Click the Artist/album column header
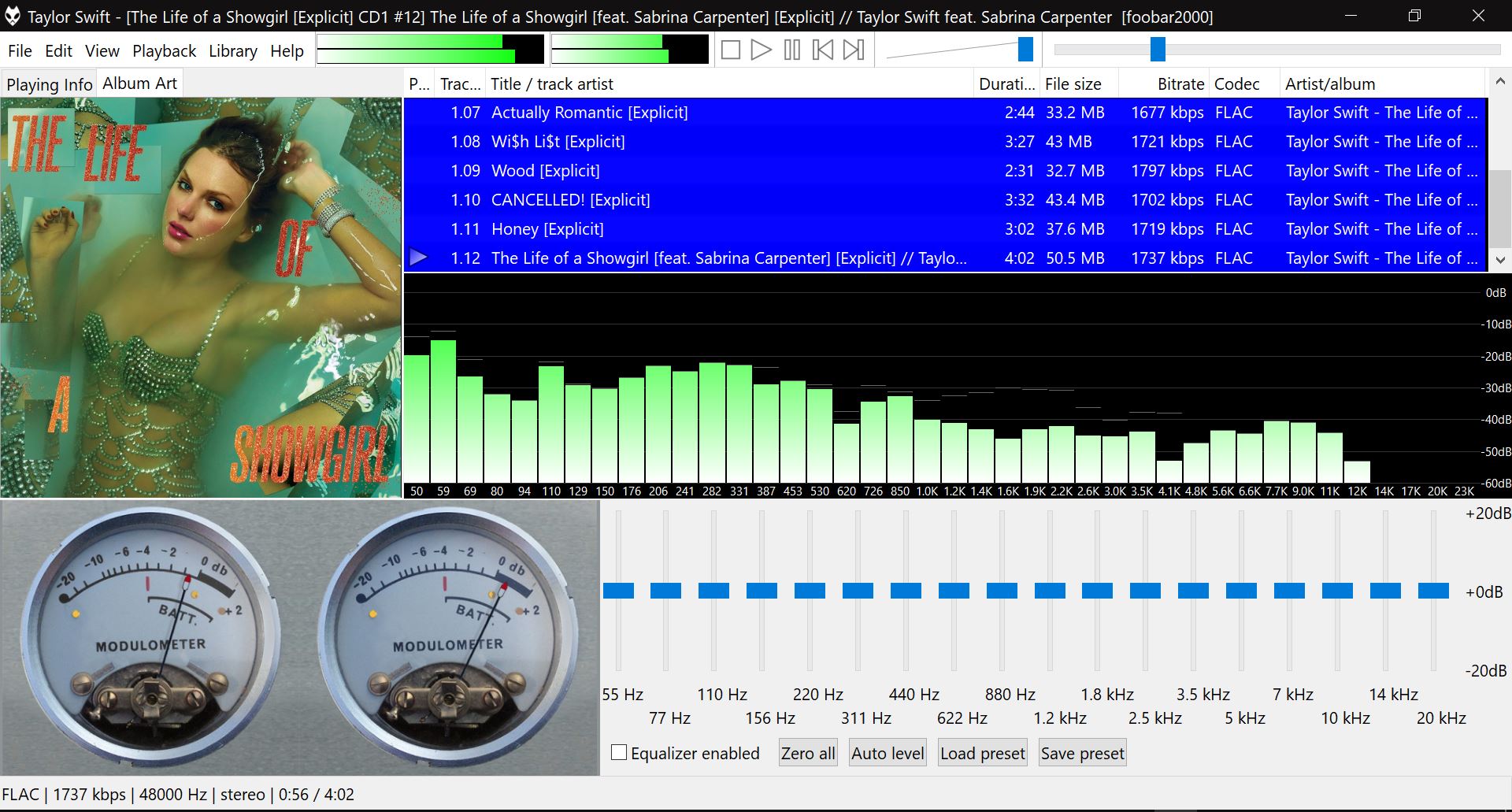Image resolution: width=1512 pixels, height=812 pixels. [1382, 84]
